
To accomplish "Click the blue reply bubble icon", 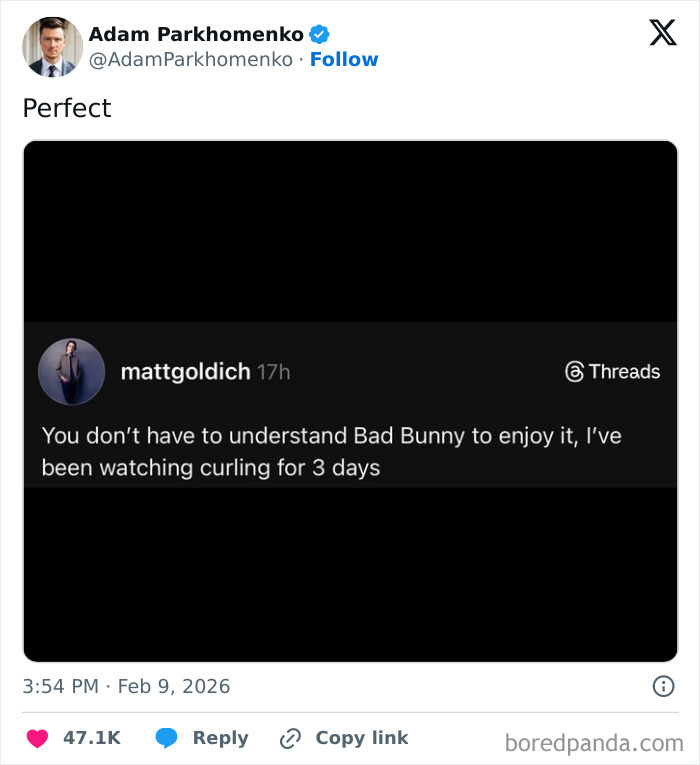I will pos(166,738).
